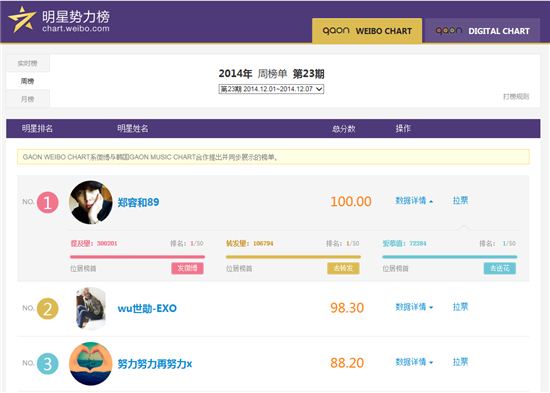Collapse 数据详情 for 郑容和89
Image resolution: width=550 pixels, height=393 pixels.
(414, 201)
